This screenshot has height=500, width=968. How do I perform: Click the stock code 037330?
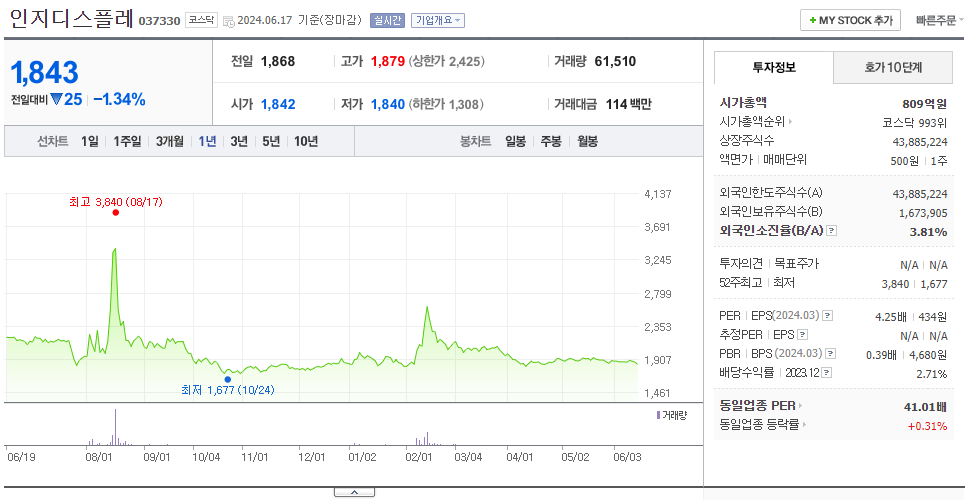[x=159, y=21]
